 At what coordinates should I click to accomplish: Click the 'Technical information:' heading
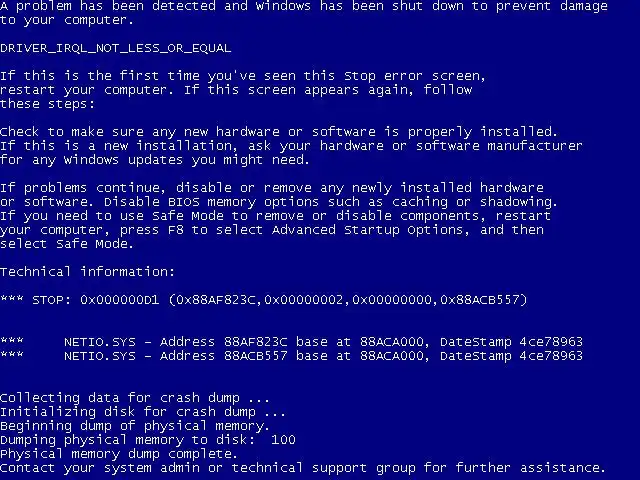(x=87, y=272)
